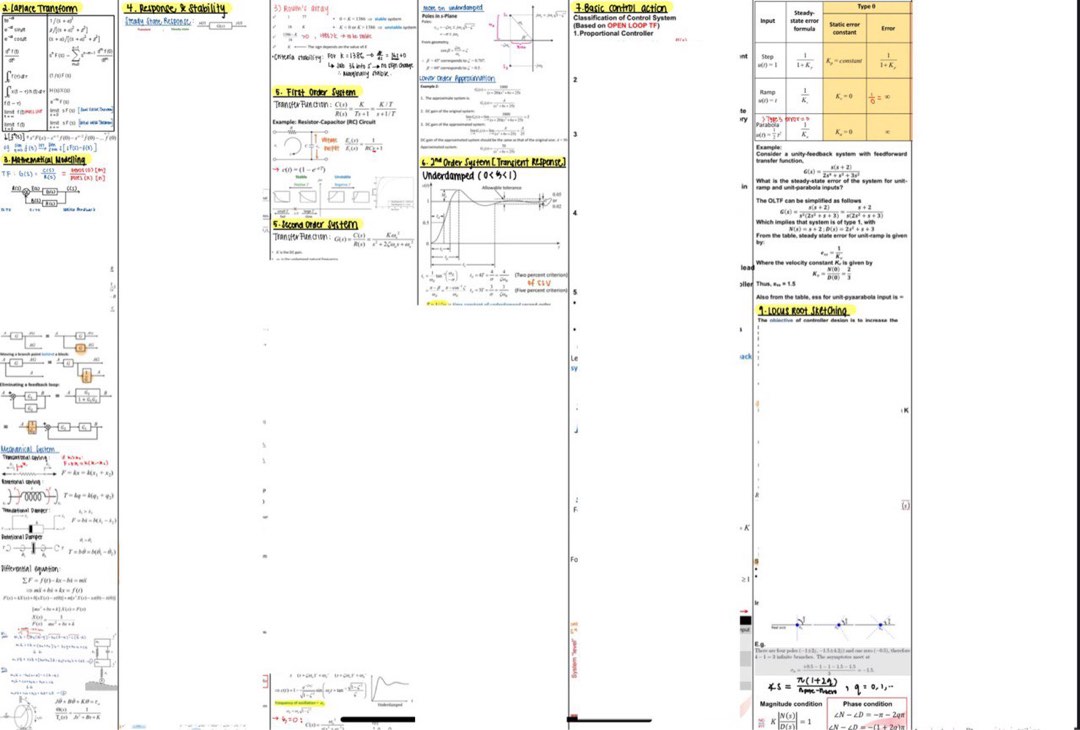Screen dimensions: 1080x730
Task: Select the Magnitude condition red box
Action: [790, 706]
